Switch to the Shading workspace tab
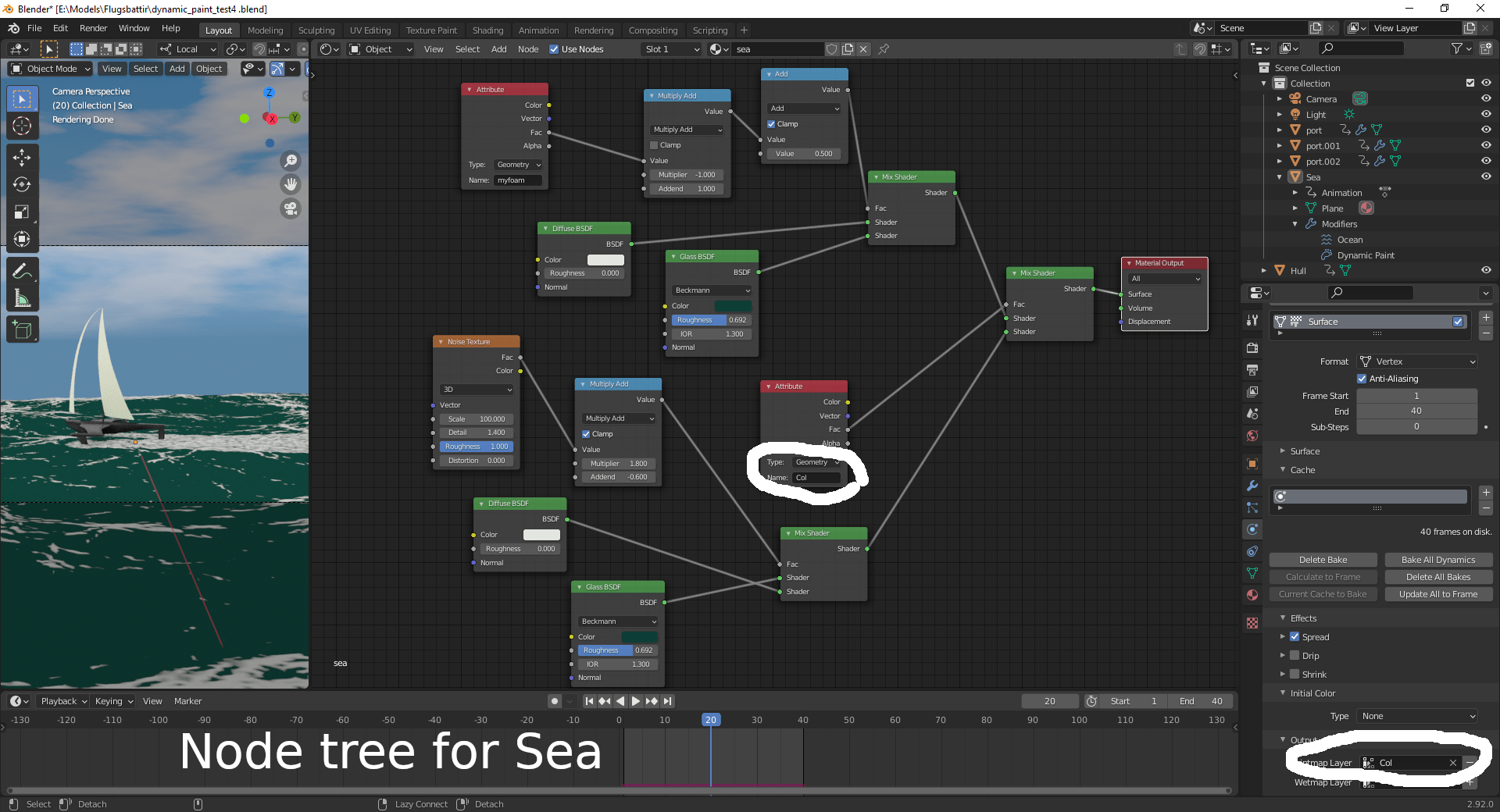Image resolution: width=1500 pixels, height=812 pixels. (x=487, y=30)
